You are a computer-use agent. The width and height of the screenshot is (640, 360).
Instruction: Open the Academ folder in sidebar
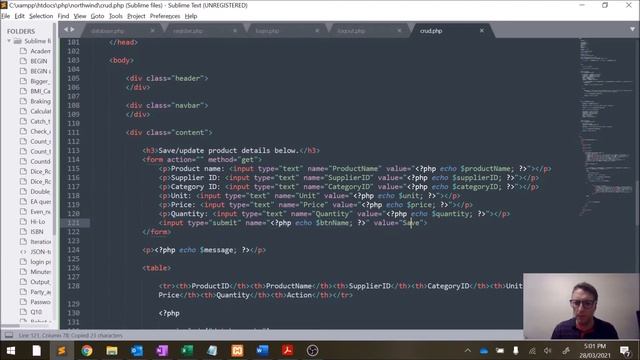point(40,51)
